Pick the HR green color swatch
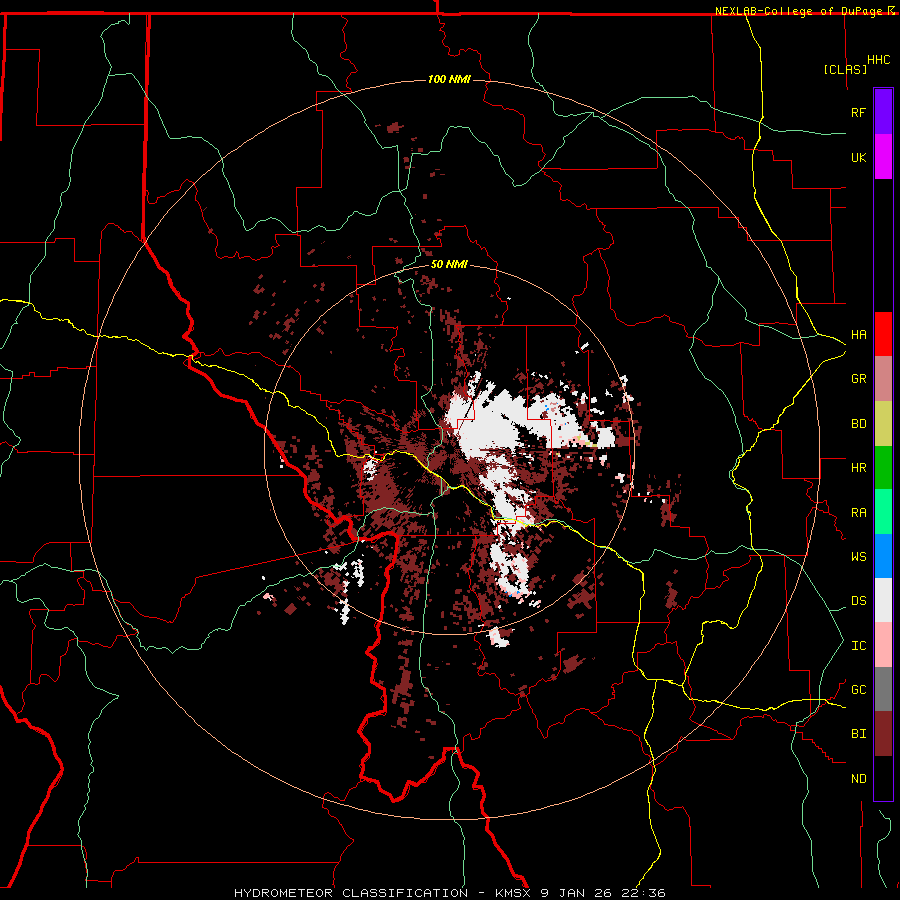Viewport: 900px width, 900px height. [883, 468]
